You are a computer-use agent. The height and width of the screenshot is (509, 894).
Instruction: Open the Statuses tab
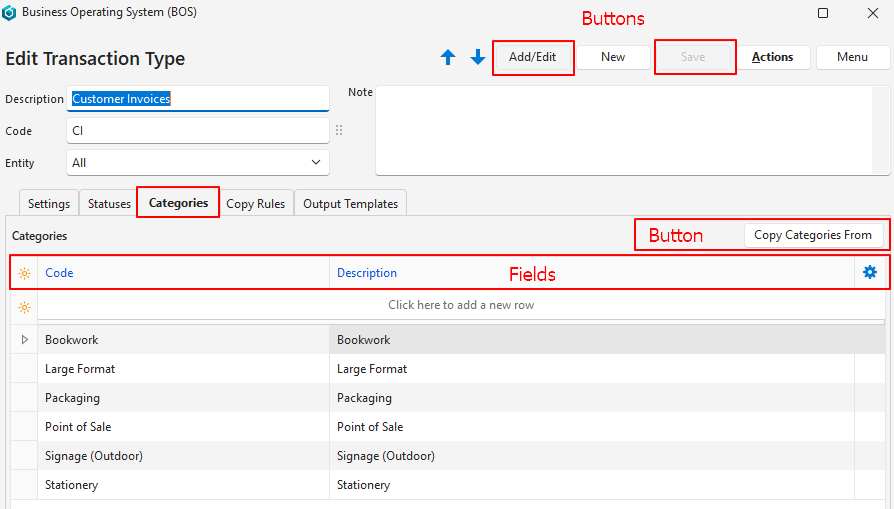point(109,204)
